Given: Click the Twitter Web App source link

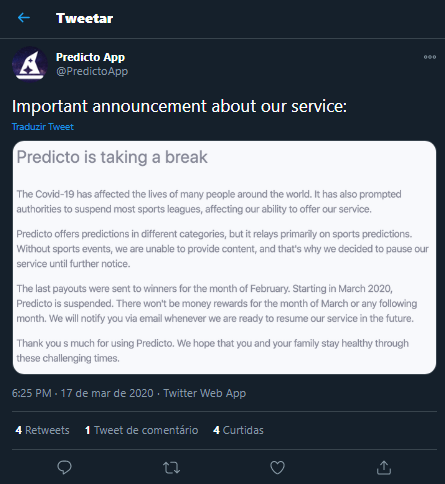Looking at the screenshot, I should (x=205, y=393).
